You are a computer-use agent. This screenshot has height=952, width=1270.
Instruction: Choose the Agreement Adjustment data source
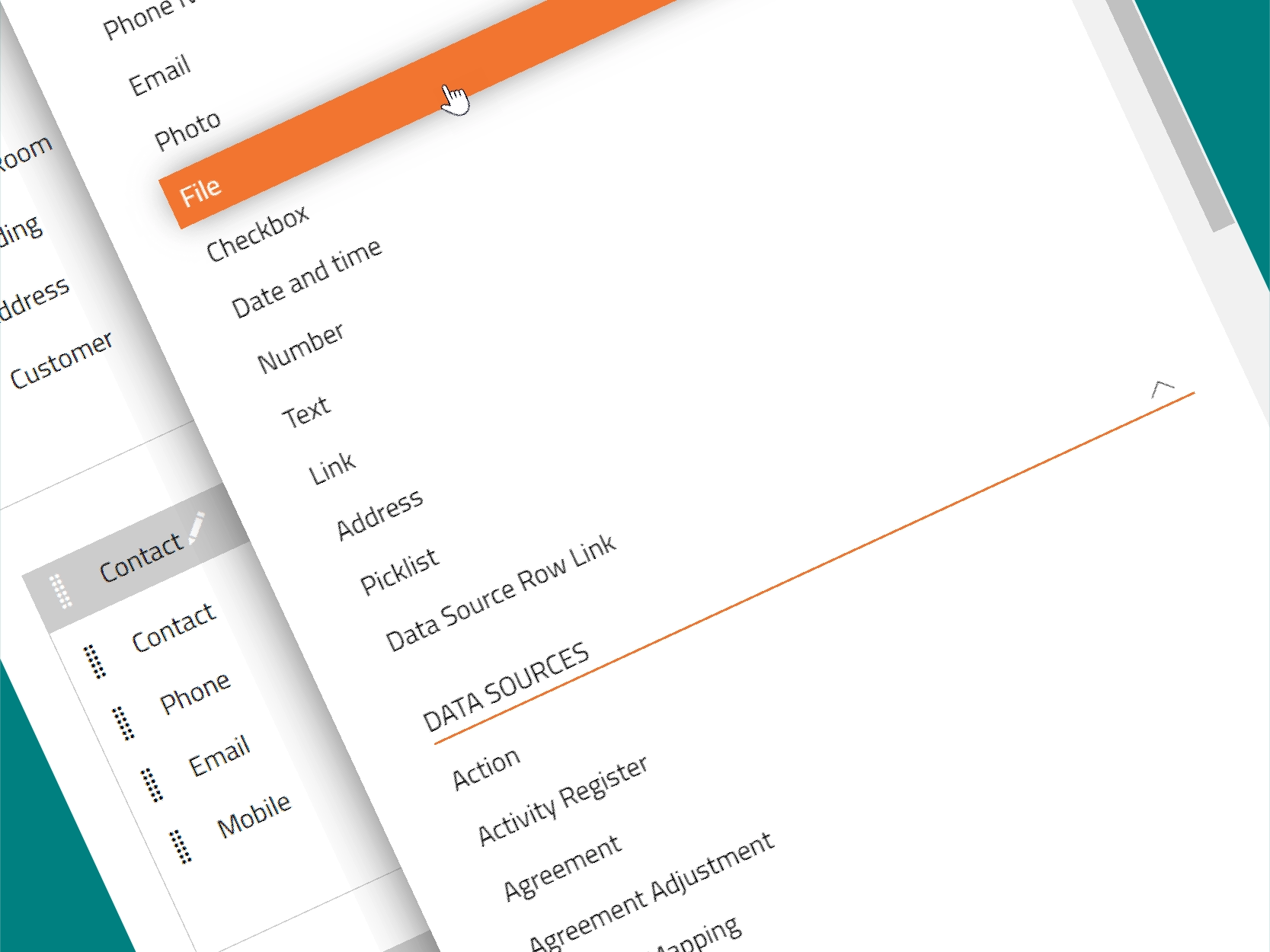click(x=651, y=891)
